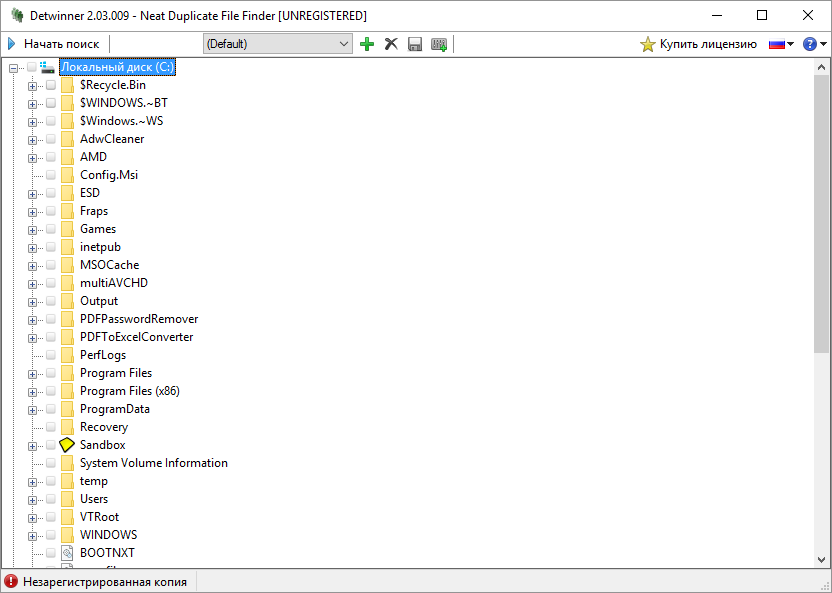Tick the Users folder checkbox
832x593 pixels.
pos(51,499)
